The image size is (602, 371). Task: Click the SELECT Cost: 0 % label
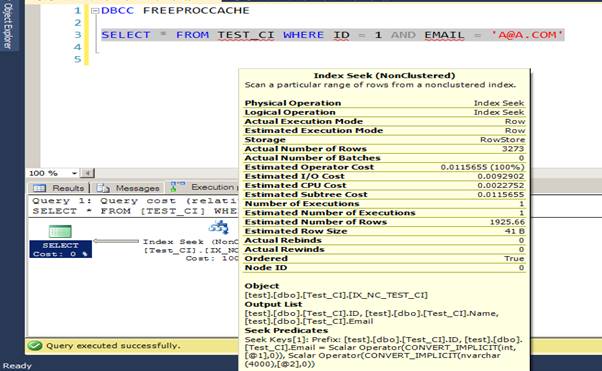pos(60,249)
